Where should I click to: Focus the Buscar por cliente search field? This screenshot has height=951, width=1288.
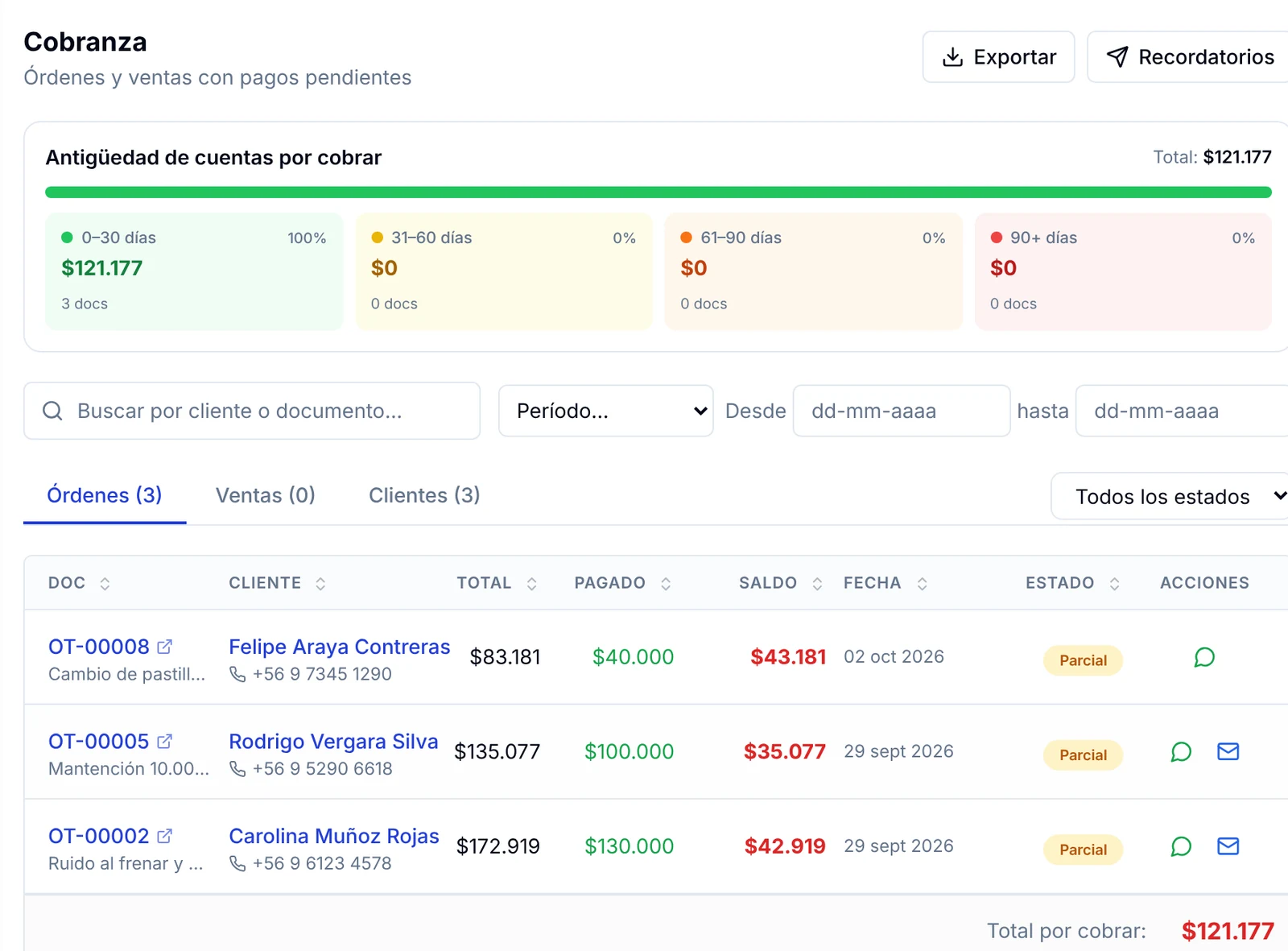click(252, 411)
